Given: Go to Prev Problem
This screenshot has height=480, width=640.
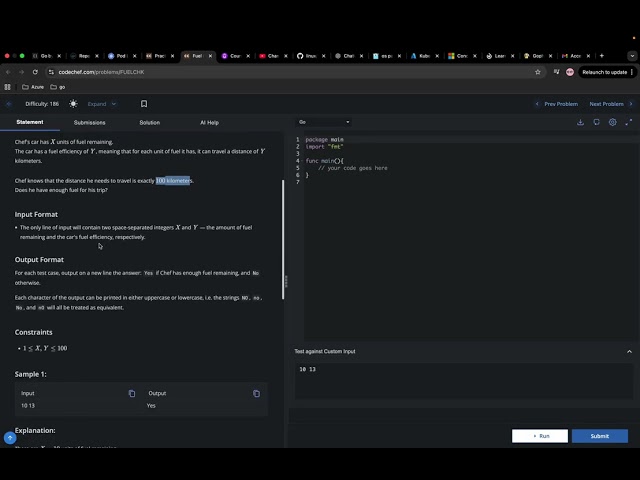Looking at the screenshot, I should click(x=557, y=104).
